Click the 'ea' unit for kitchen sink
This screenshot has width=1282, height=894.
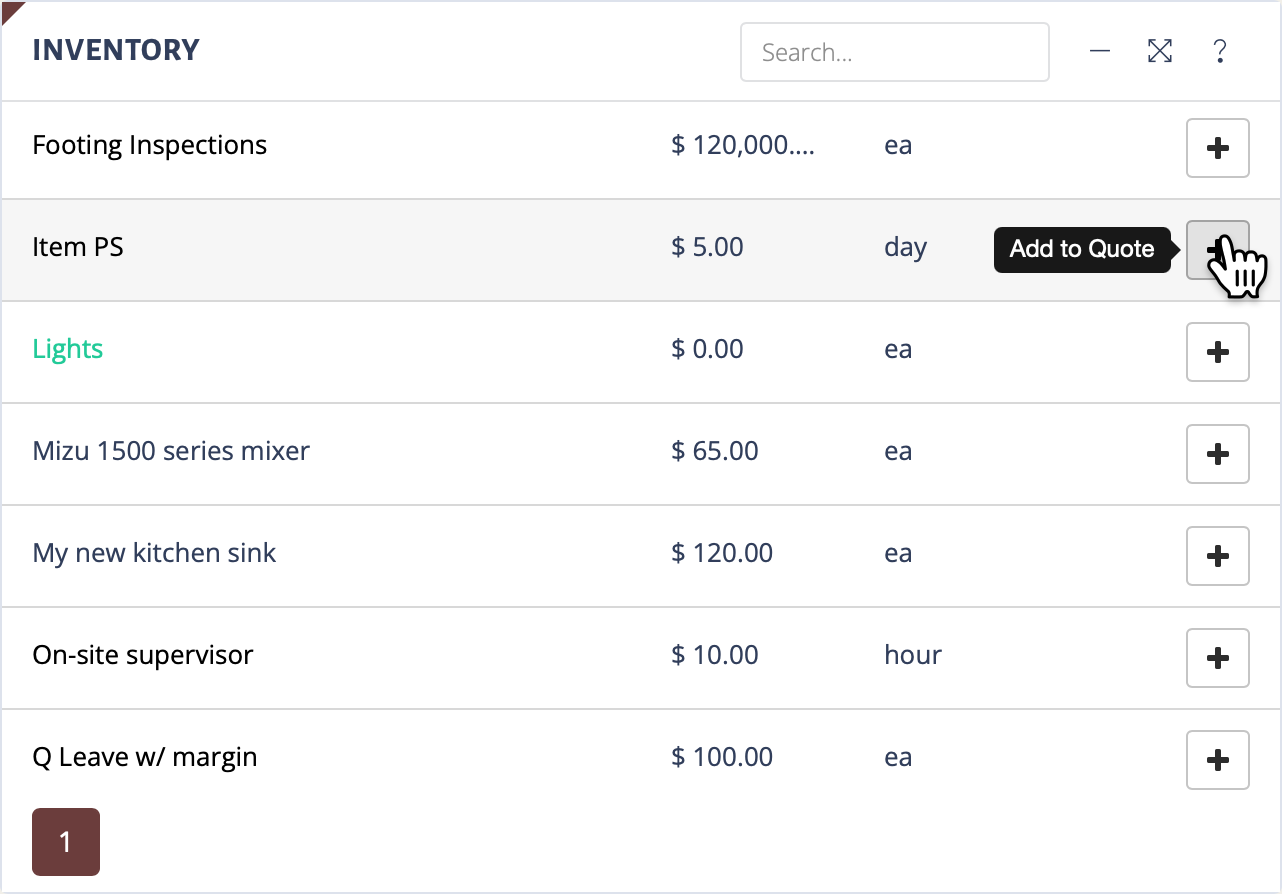pos(898,554)
